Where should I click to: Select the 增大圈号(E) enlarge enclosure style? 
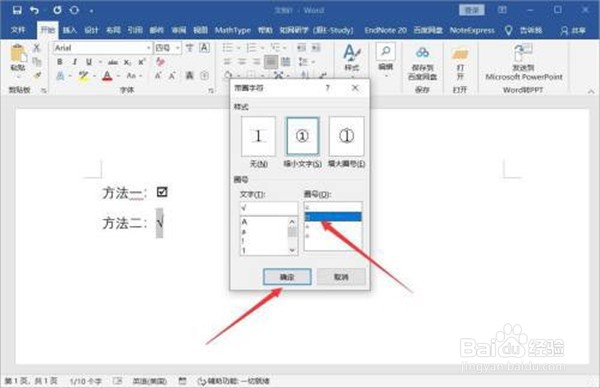pos(346,137)
